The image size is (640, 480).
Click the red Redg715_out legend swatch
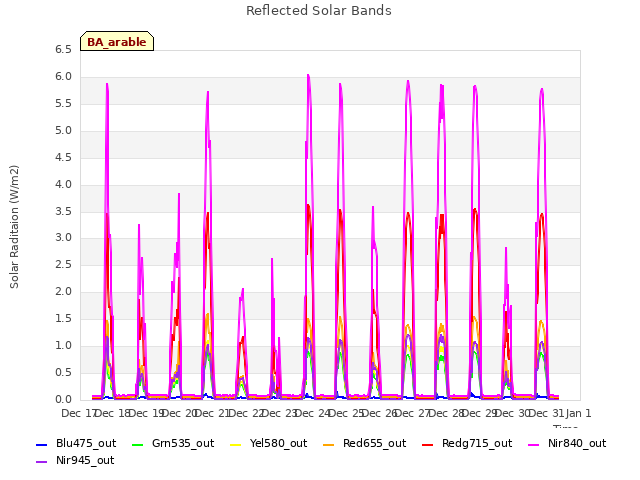[427, 444]
